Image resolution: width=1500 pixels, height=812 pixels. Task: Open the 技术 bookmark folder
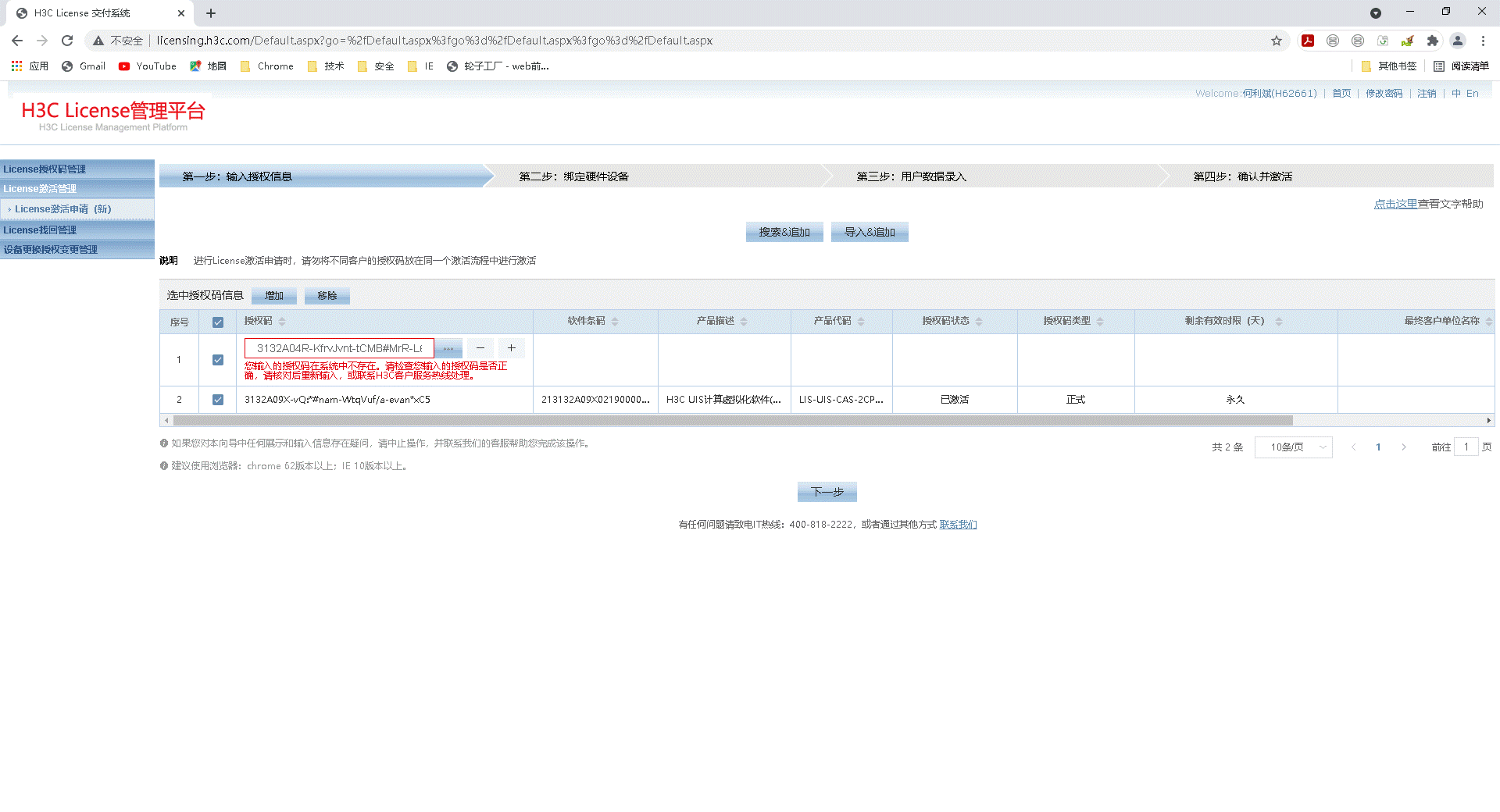click(x=326, y=66)
